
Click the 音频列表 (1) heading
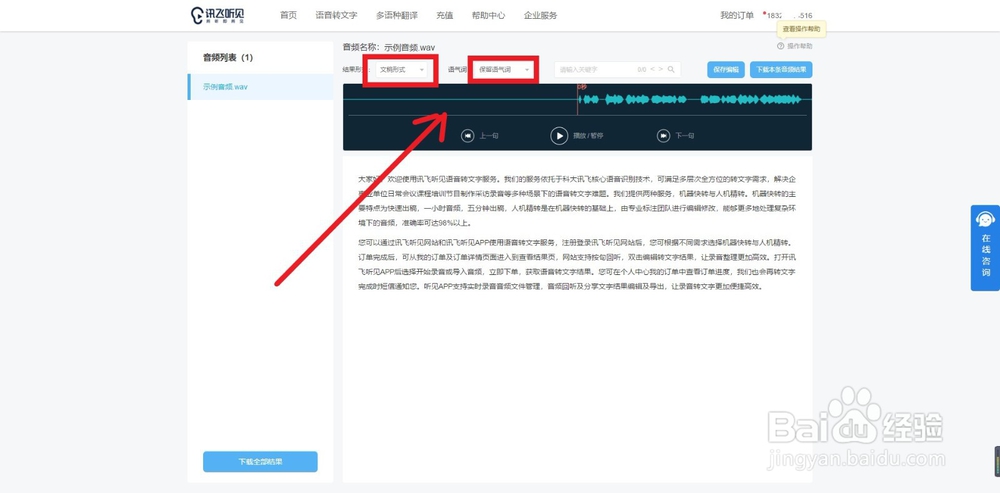228,57
